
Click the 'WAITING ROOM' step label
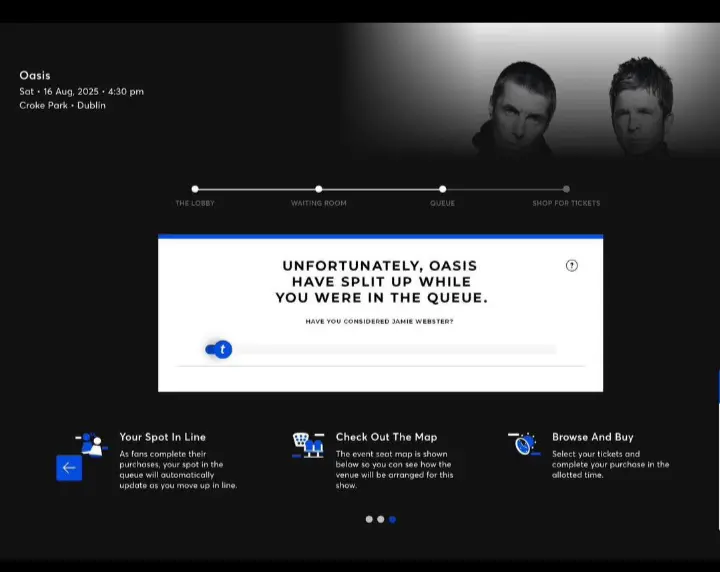click(319, 203)
